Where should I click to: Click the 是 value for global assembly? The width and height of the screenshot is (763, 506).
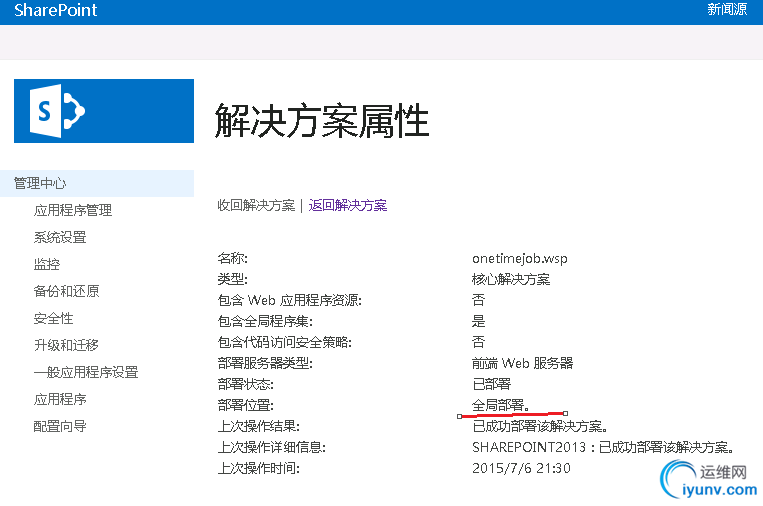point(479,321)
